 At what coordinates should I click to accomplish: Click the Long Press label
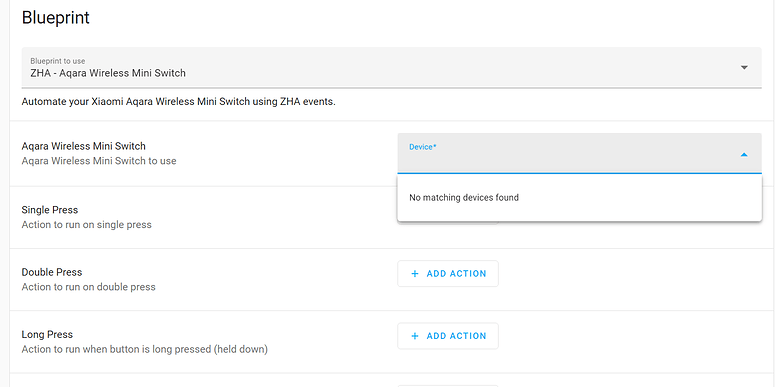click(47, 335)
